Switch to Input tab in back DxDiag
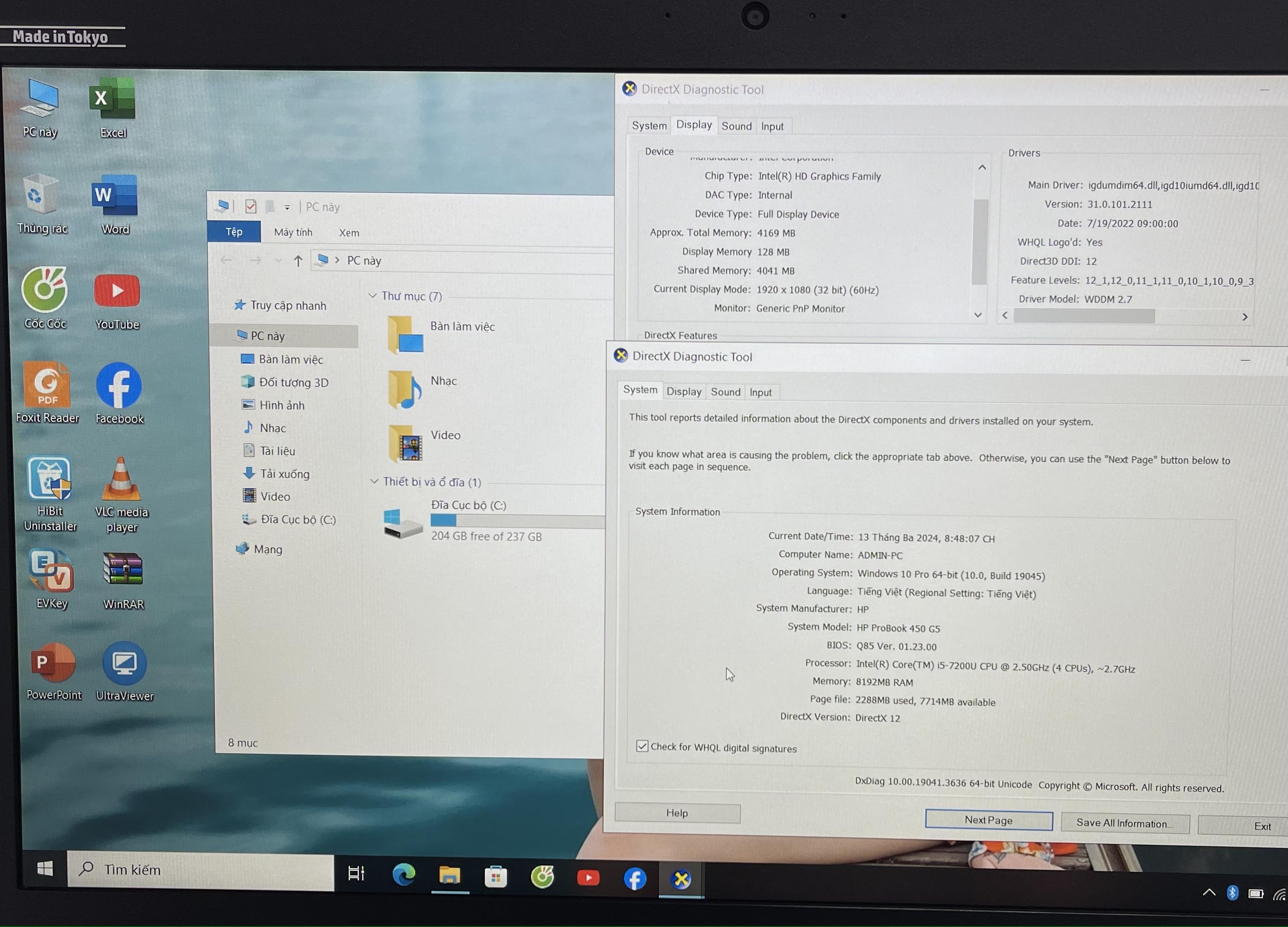 [x=772, y=127]
